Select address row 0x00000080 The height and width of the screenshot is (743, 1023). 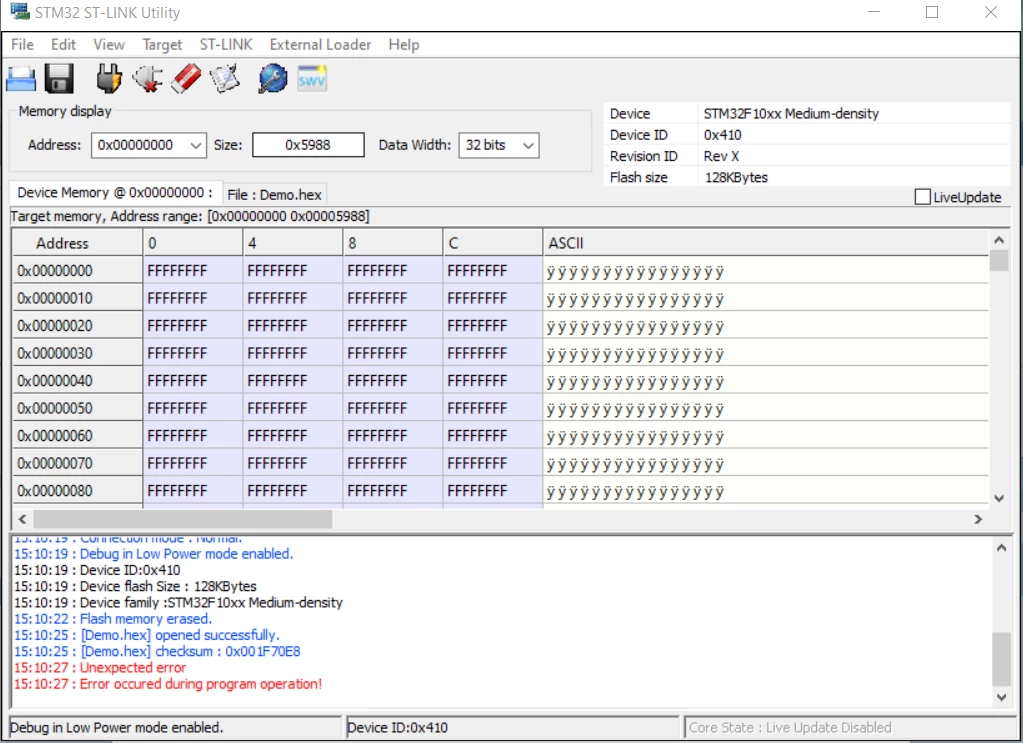tap(77, 491)
